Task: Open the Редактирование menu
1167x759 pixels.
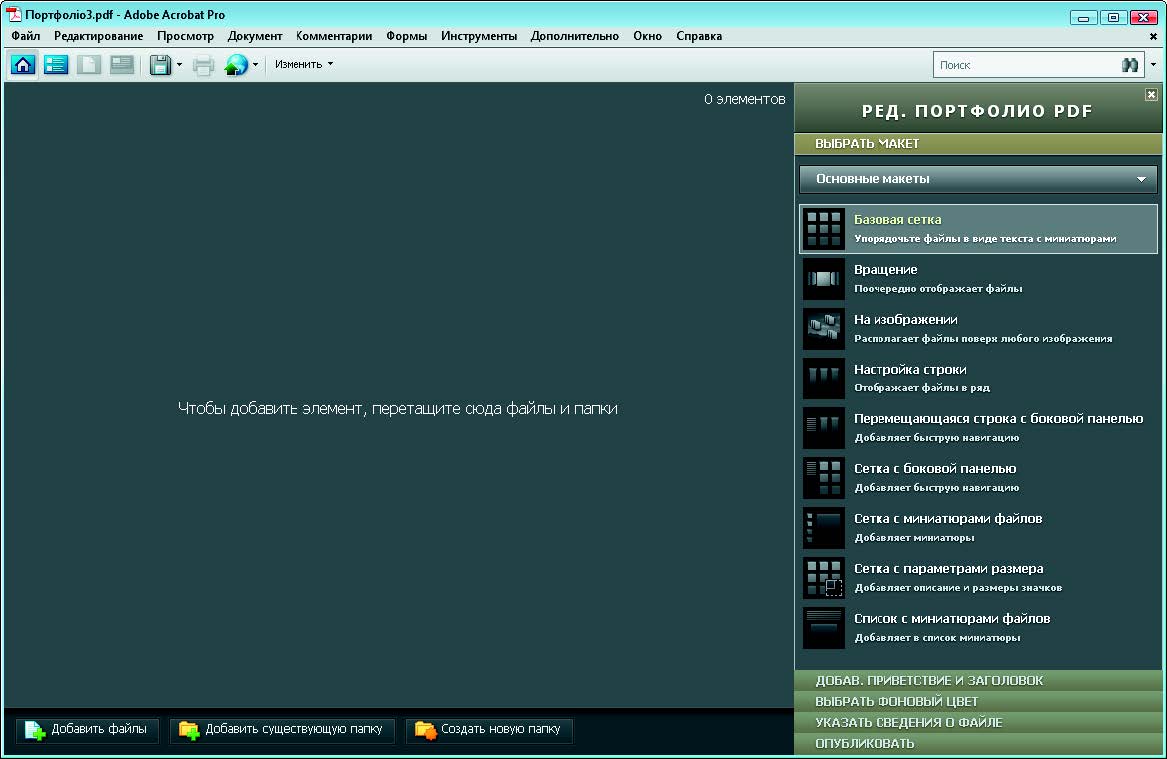Action: (98, 36)
